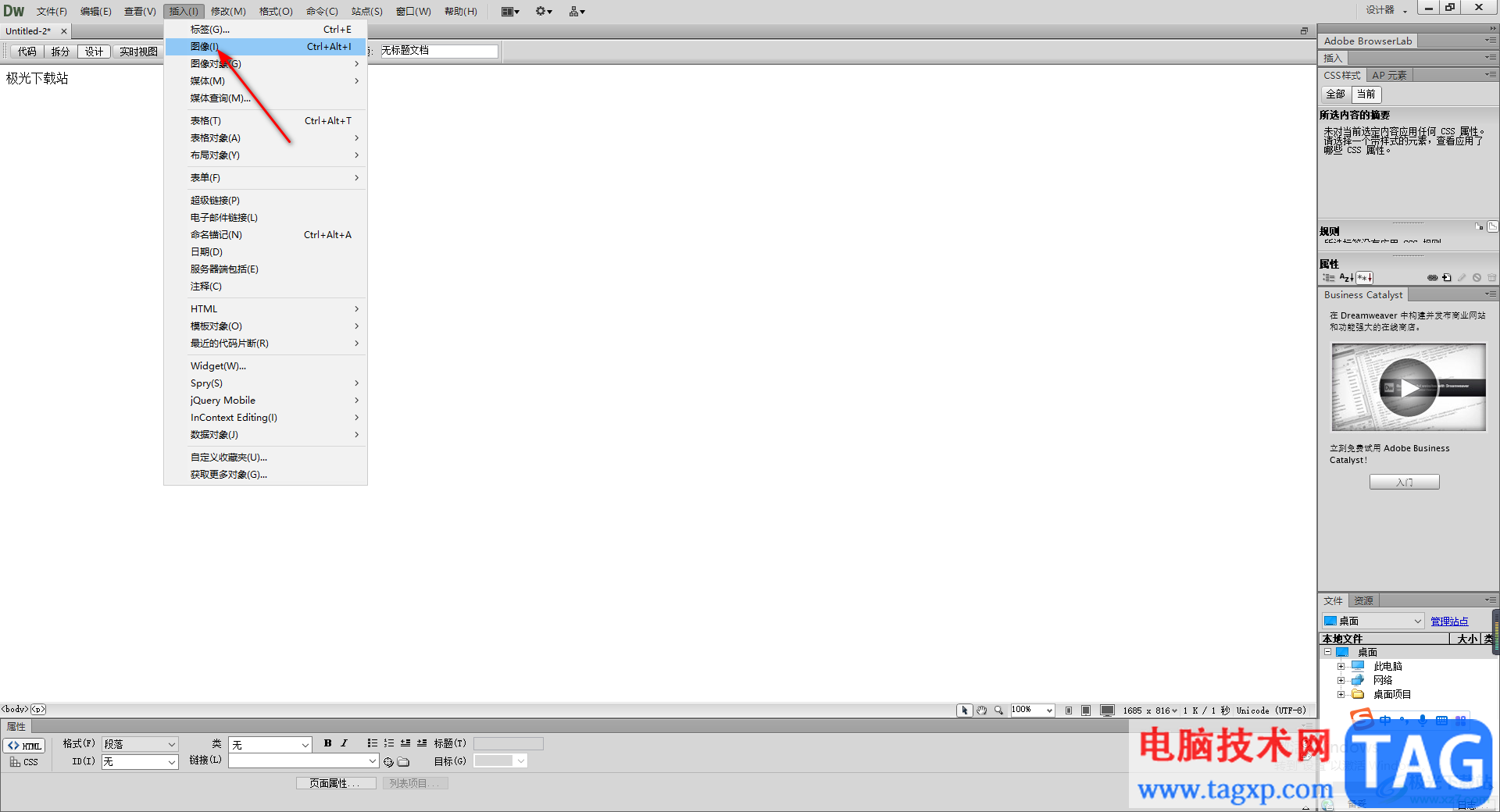Open the Class dropdown showing 无
Image resolution: width=1500 pixels, height=812 pixels.
tap(270, 744)
